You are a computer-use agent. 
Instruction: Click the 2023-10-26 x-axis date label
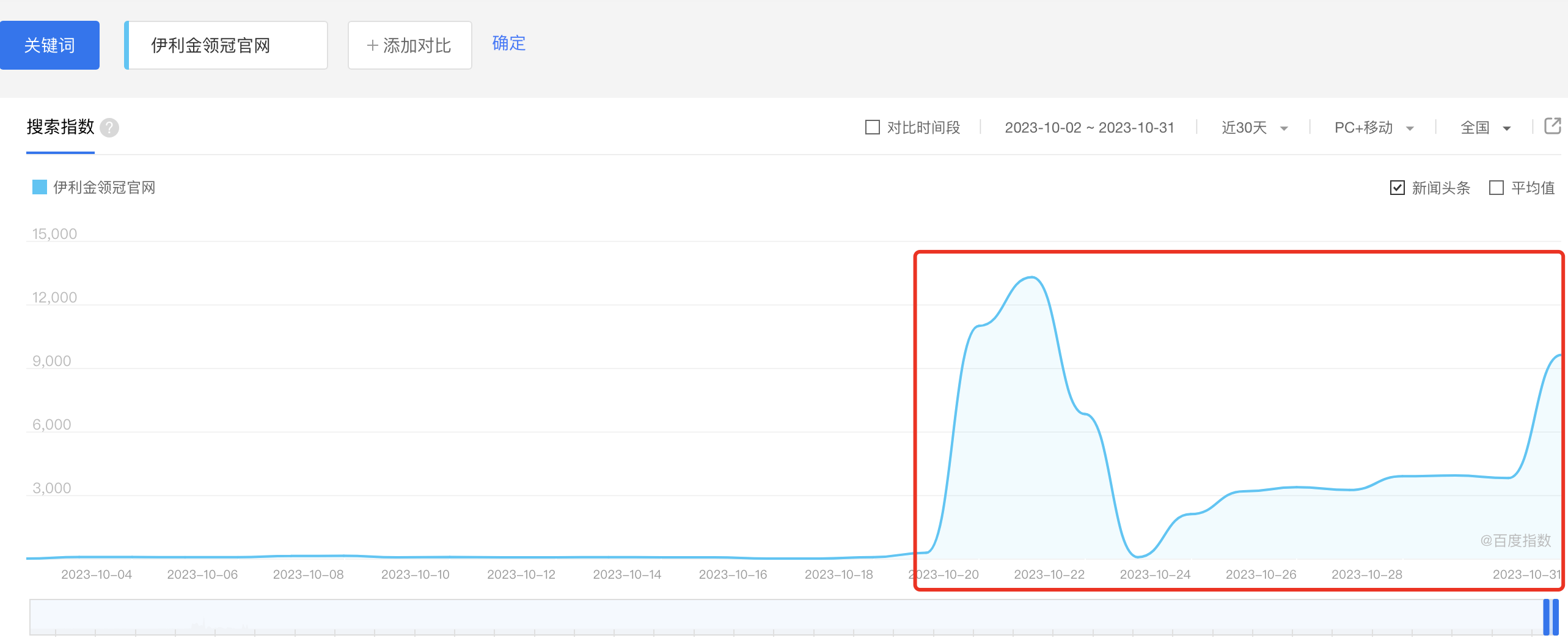click(x=1261, y=574)
